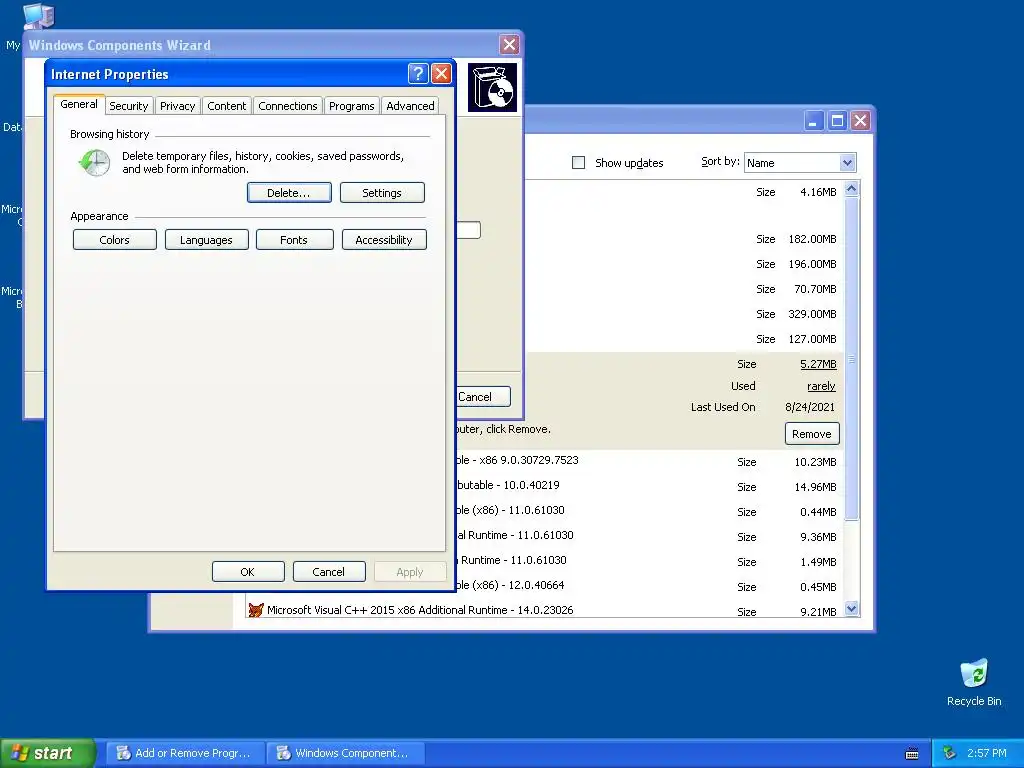Click the My Computer desktop icon
Viewport: 1024px width, 768px height.
click(x=38, y=16)
